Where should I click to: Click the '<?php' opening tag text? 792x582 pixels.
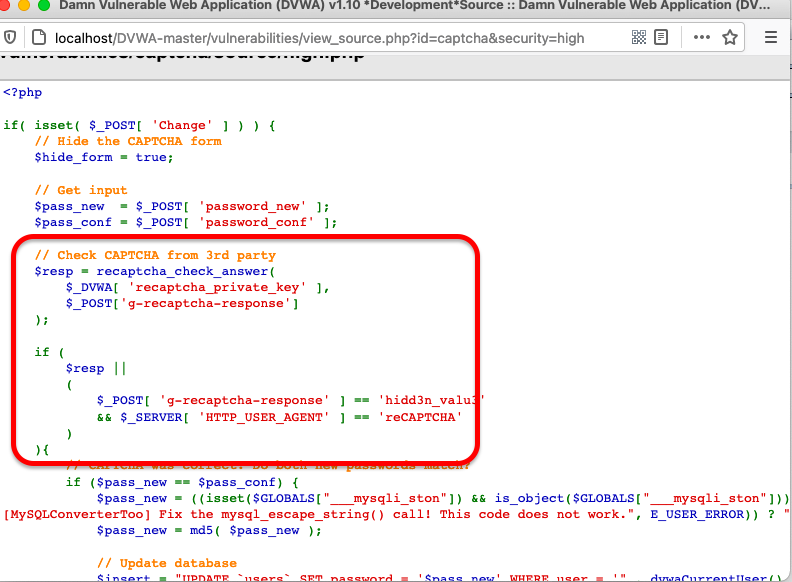click(x=23, y=92)
